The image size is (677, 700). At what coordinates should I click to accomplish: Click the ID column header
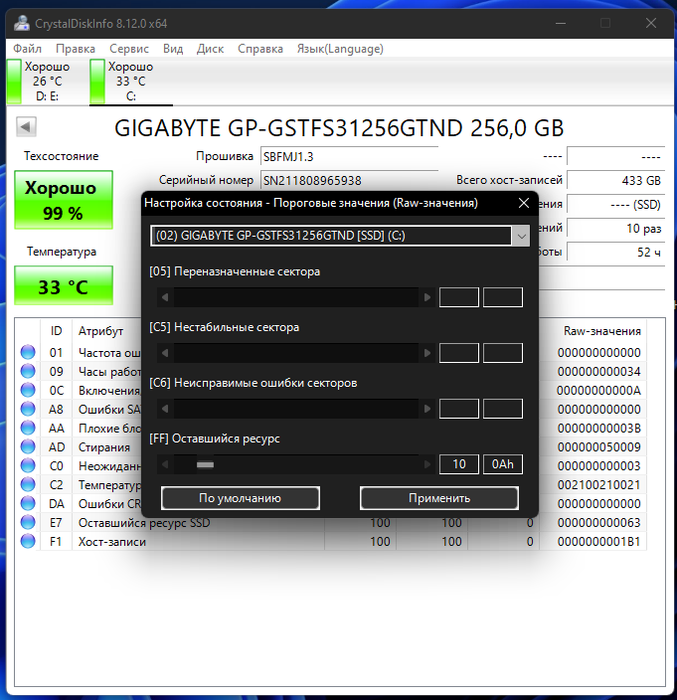pyautogui.click(x=56, y=331)
